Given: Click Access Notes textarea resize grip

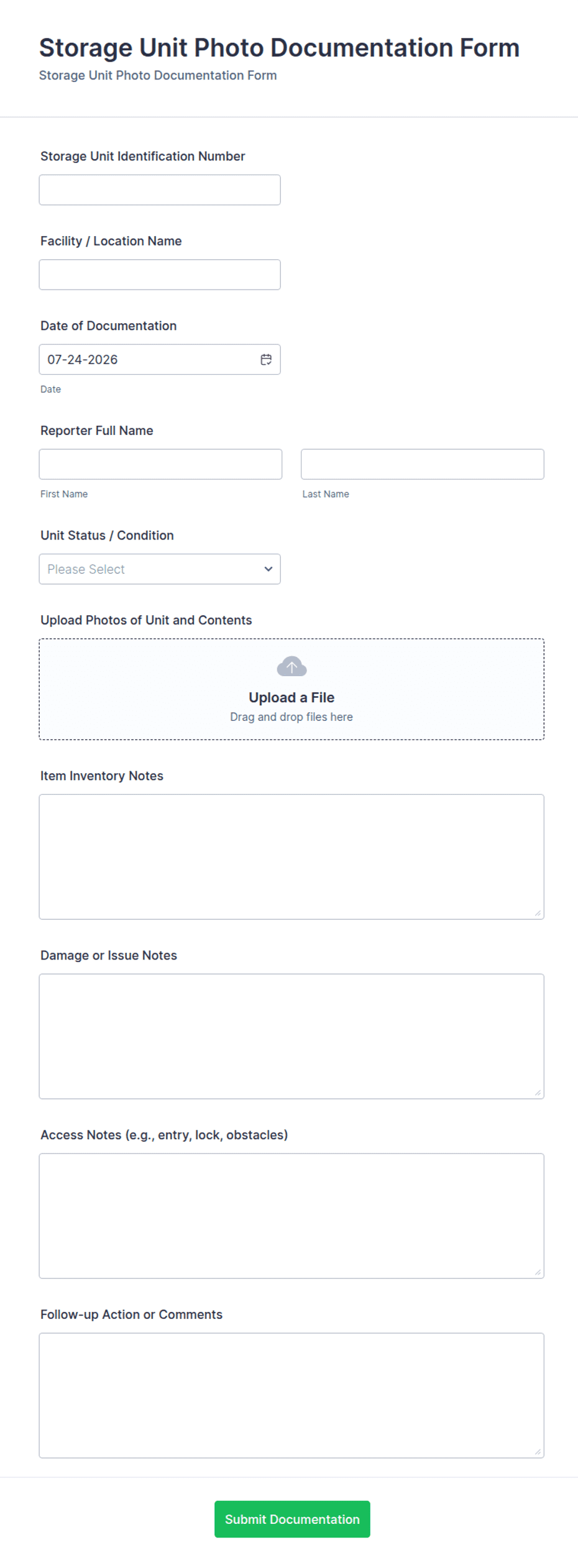Looking at the screenshot, I should 538,1272.
